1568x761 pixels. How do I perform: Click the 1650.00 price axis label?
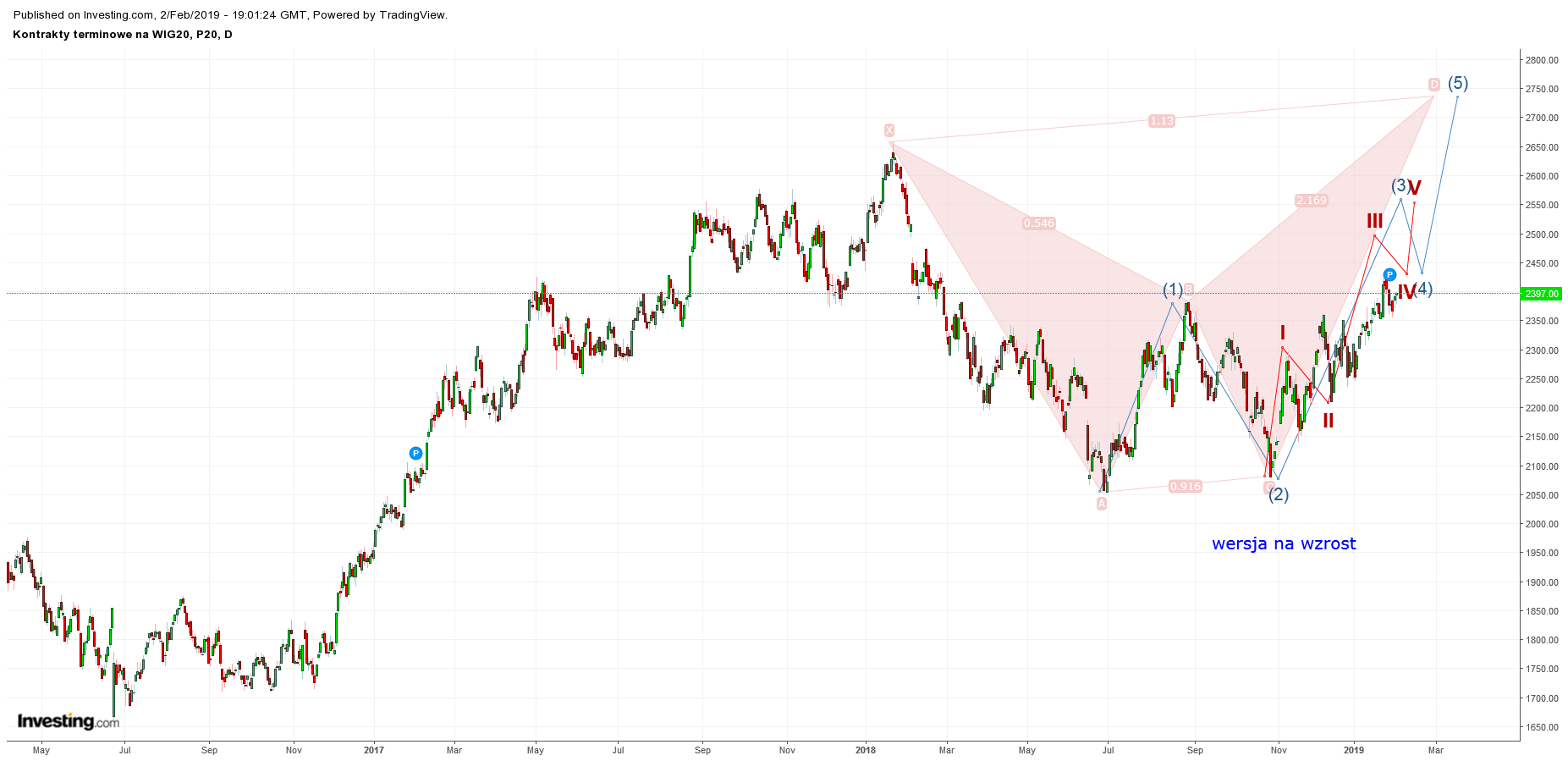[1542, 727]
